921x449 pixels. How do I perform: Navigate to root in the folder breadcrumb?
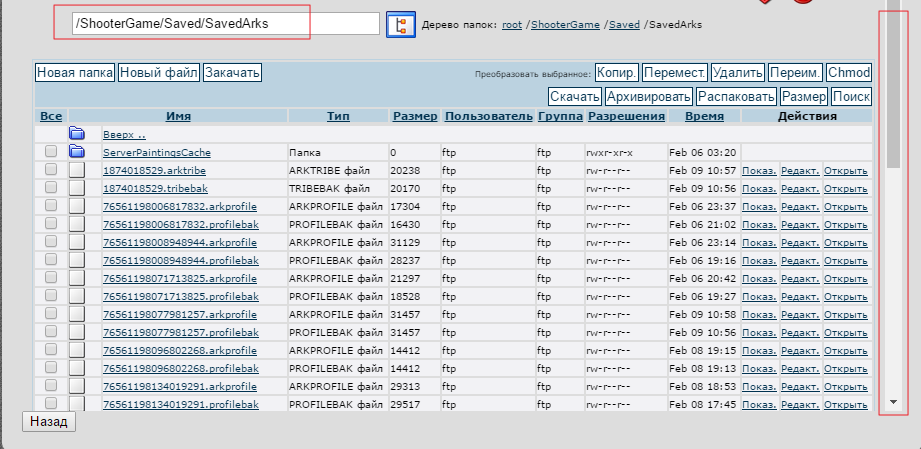click(512, 24)
